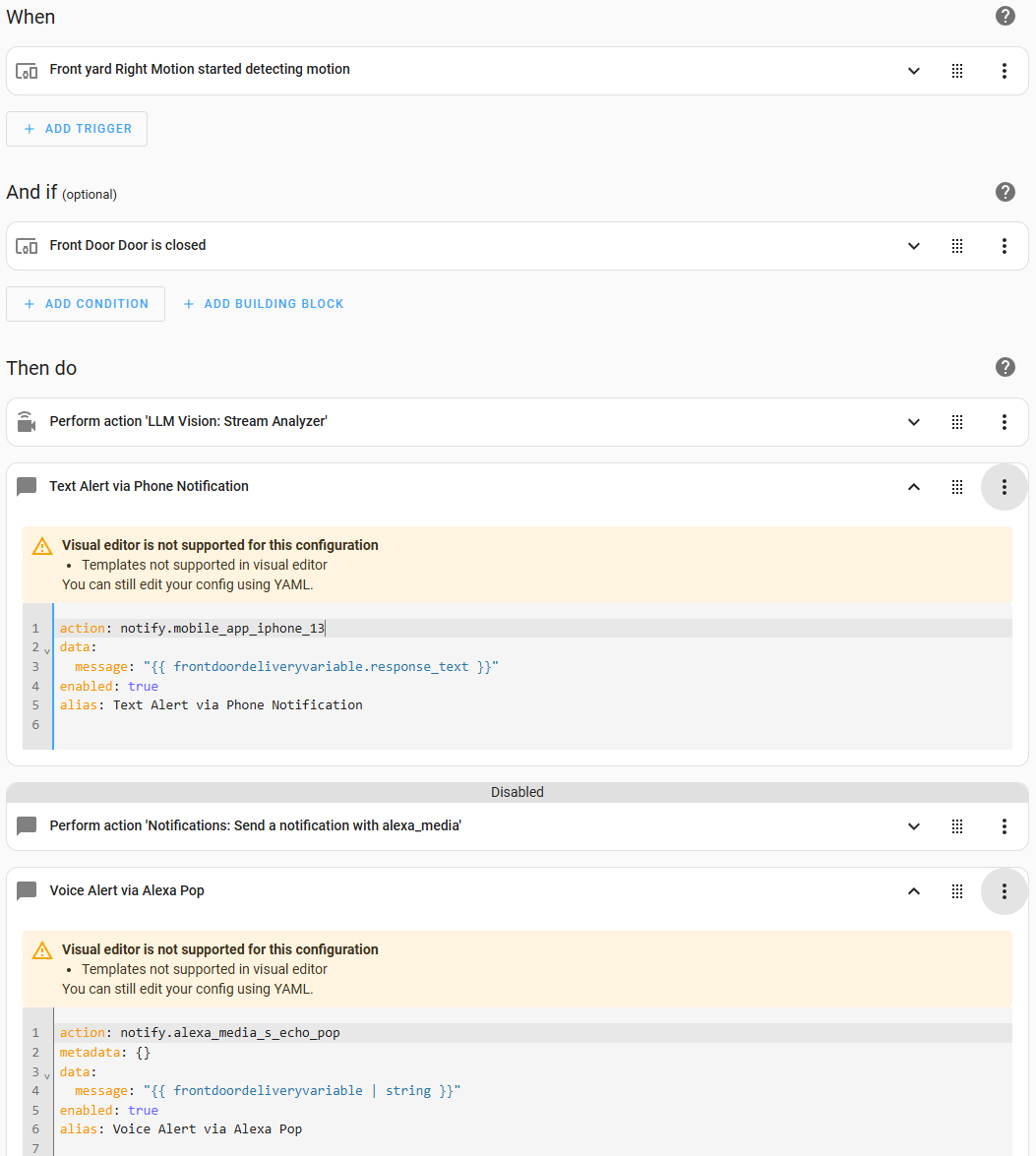Click the grid icon on the Front Door condition
1036x1156 pixels.
click(x=957, y=245)
